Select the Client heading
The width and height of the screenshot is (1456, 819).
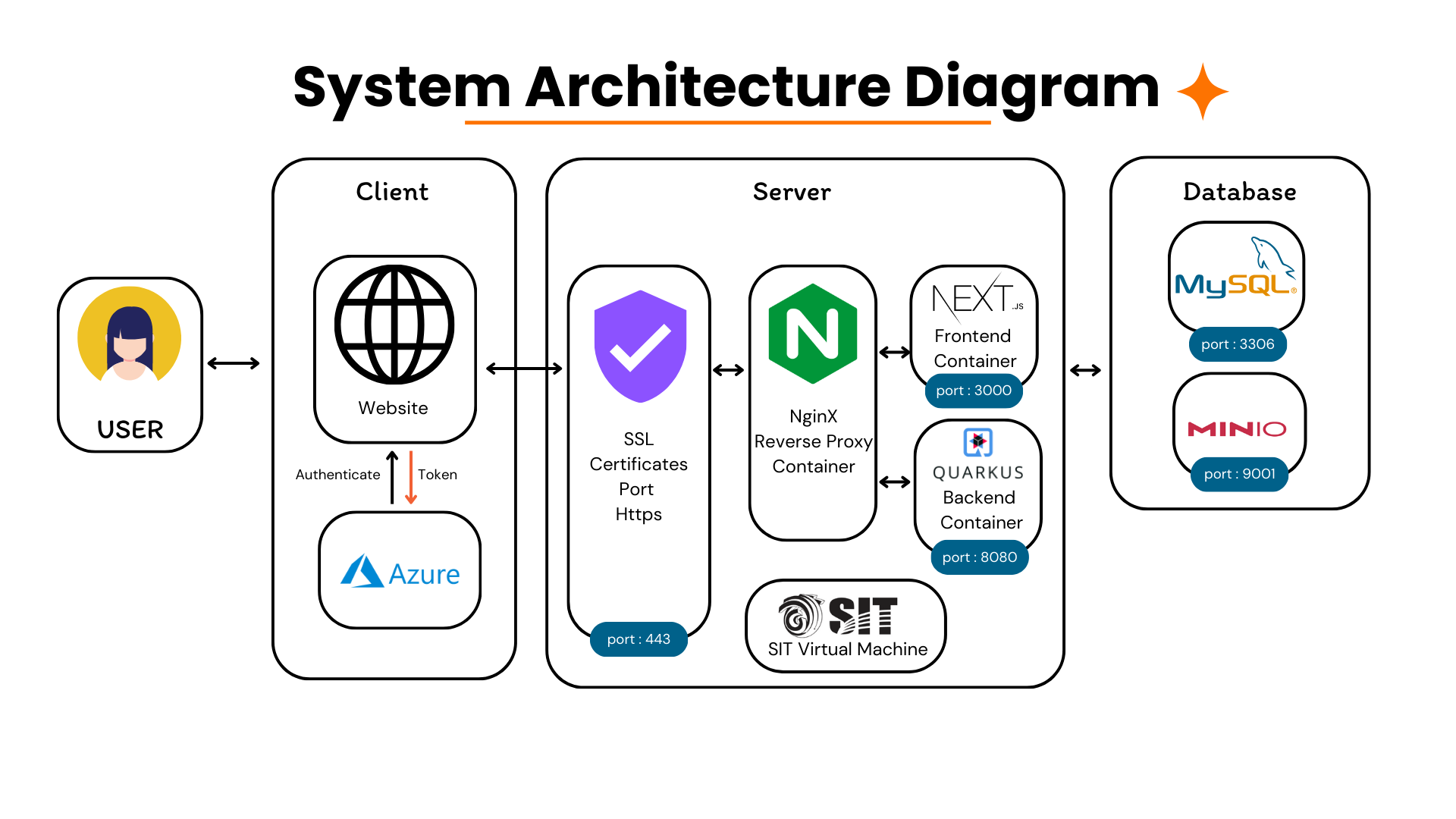click(392, 192)
